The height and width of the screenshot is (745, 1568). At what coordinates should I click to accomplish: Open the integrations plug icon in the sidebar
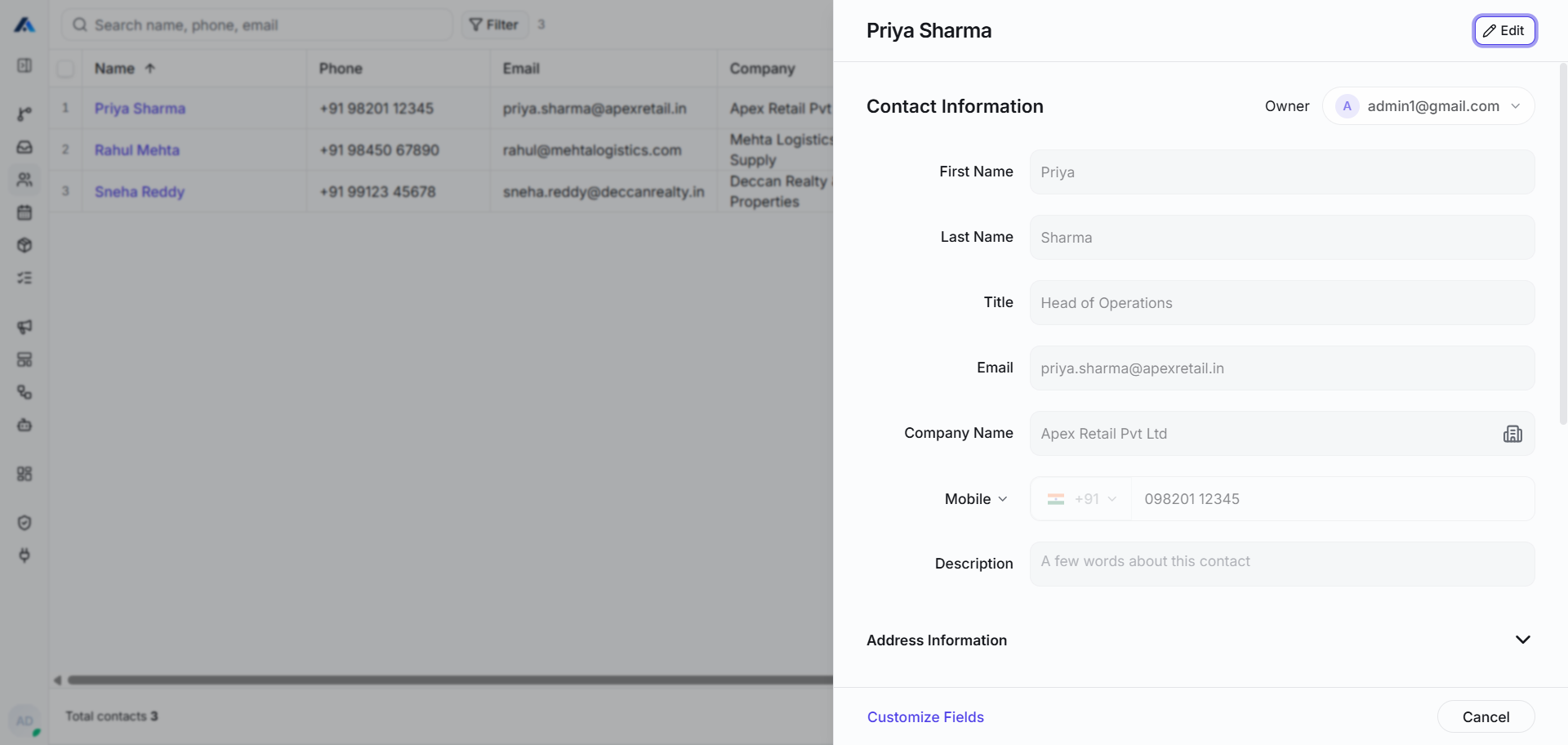24,555
